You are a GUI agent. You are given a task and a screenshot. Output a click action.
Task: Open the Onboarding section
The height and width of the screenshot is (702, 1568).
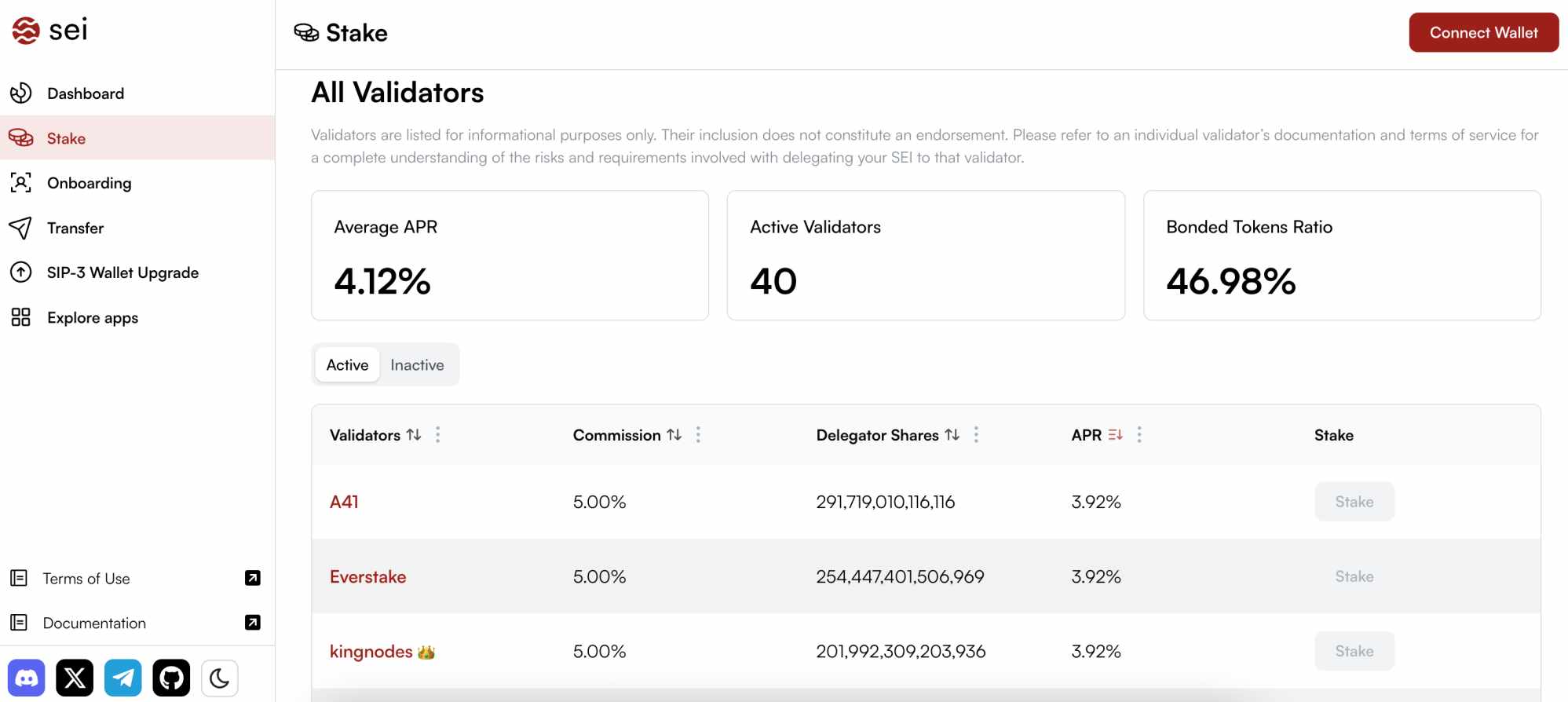pyautogui.click(x=137, y=183)
